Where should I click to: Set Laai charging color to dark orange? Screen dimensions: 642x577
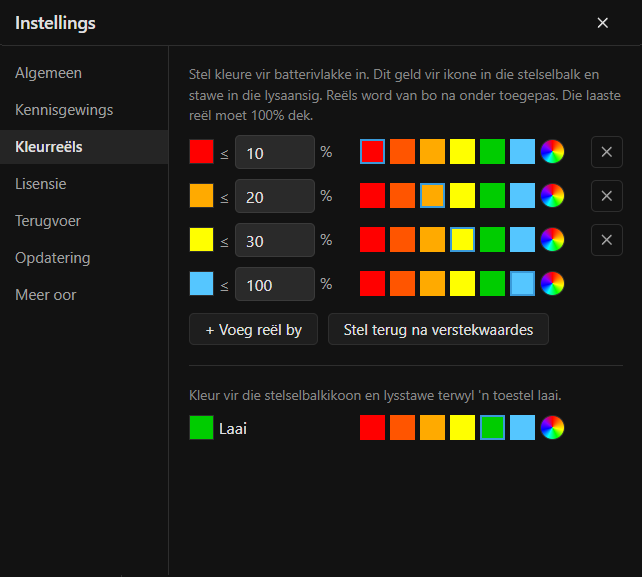click(x=402, y=428)
